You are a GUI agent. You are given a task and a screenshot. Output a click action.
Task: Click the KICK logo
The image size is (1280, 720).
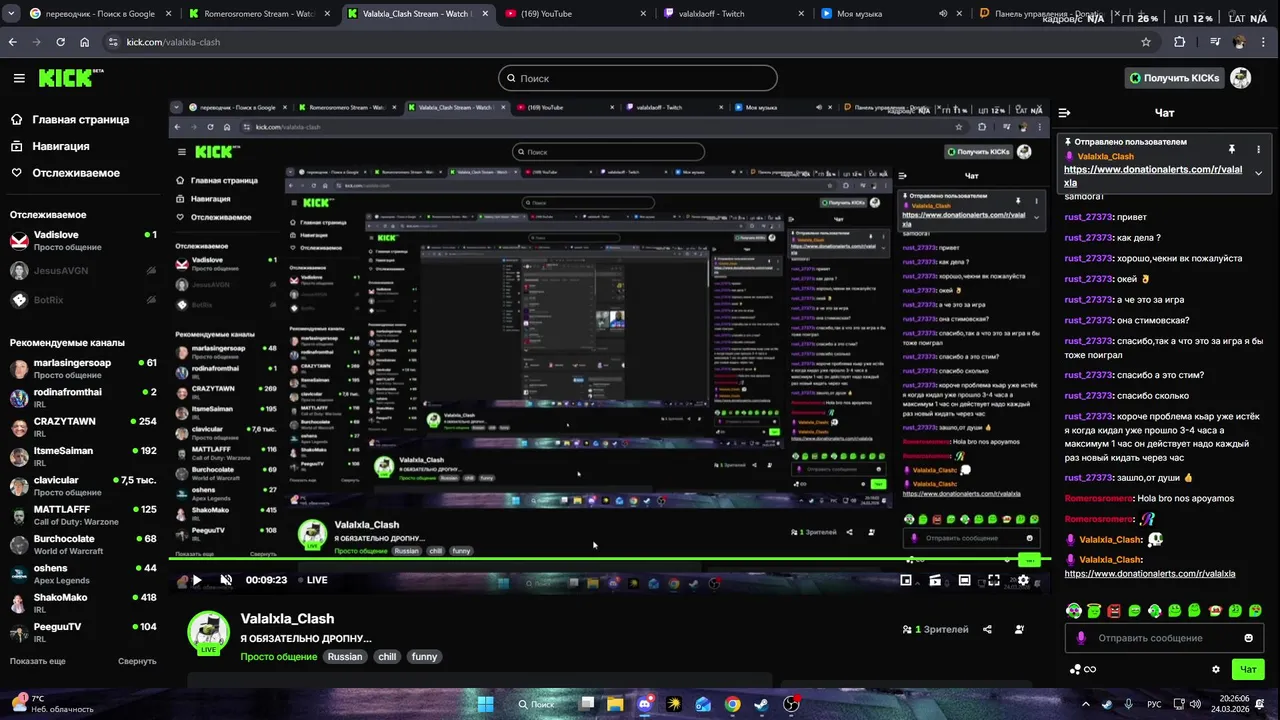(70, 78)
